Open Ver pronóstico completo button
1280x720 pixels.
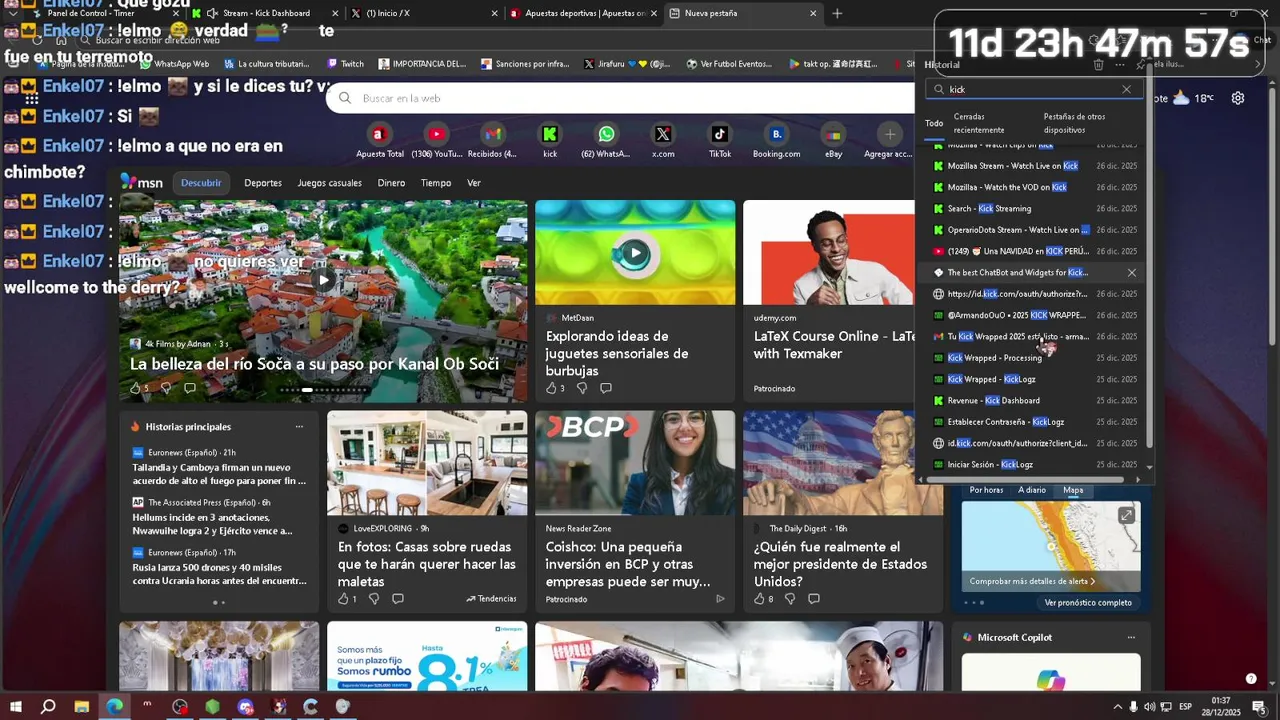[x=1088, y=603]
